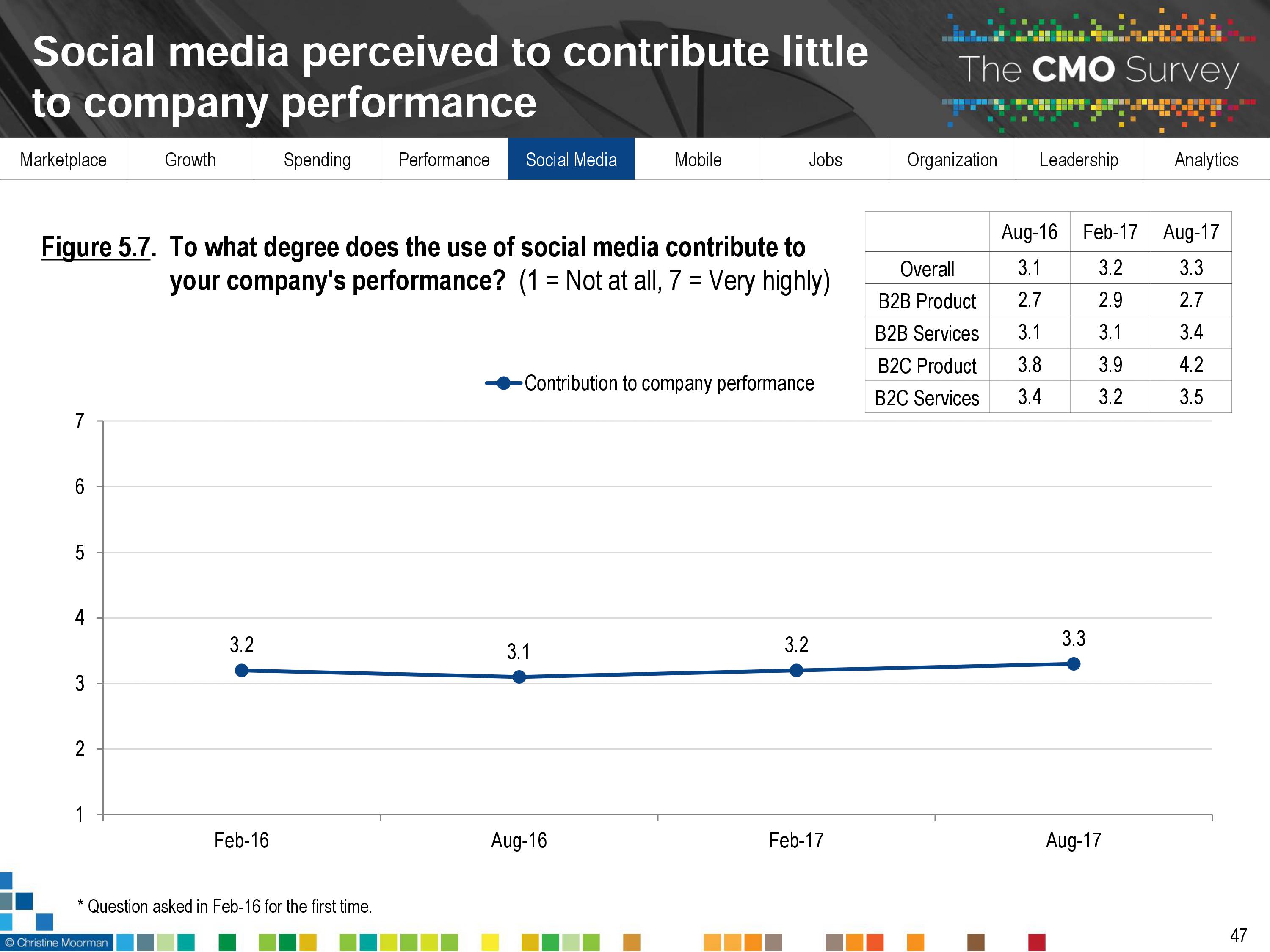Click the Christine Moorman copyright label
Image resolution: width=1270 pixels, height=952 pixels.
pyautogui.click(x=57, y=942)
